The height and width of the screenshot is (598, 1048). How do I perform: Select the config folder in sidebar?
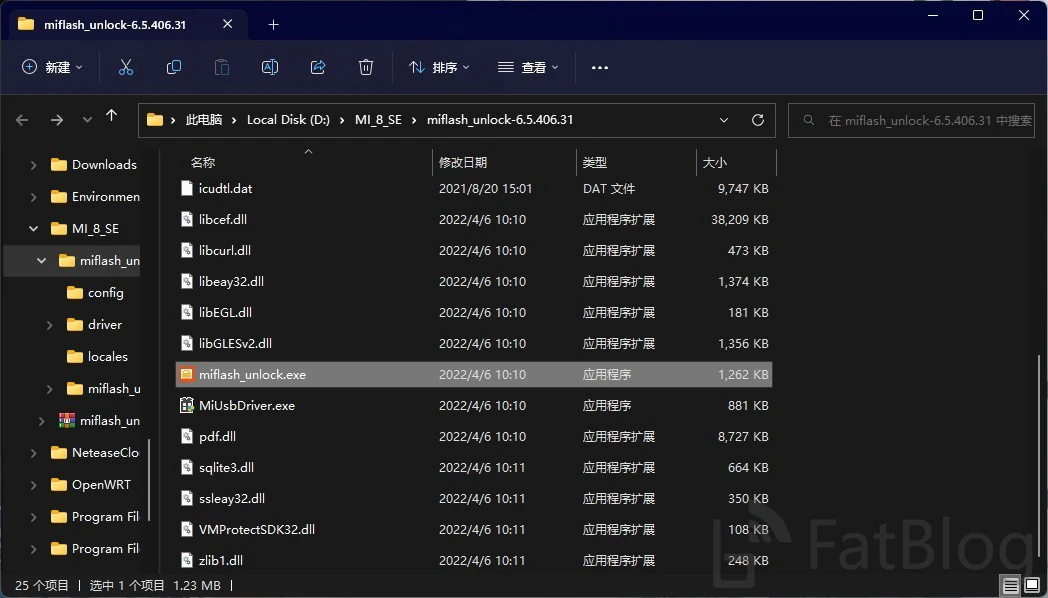pyautogui.click(x=95, y=293)
